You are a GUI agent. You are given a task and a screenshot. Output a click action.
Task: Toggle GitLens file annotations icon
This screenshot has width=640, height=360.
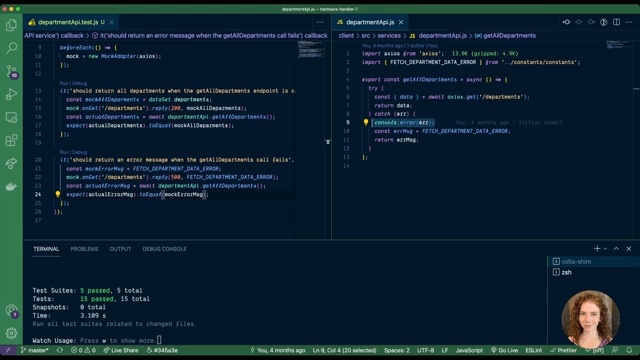pyautogui.click(x=604, y=22)
